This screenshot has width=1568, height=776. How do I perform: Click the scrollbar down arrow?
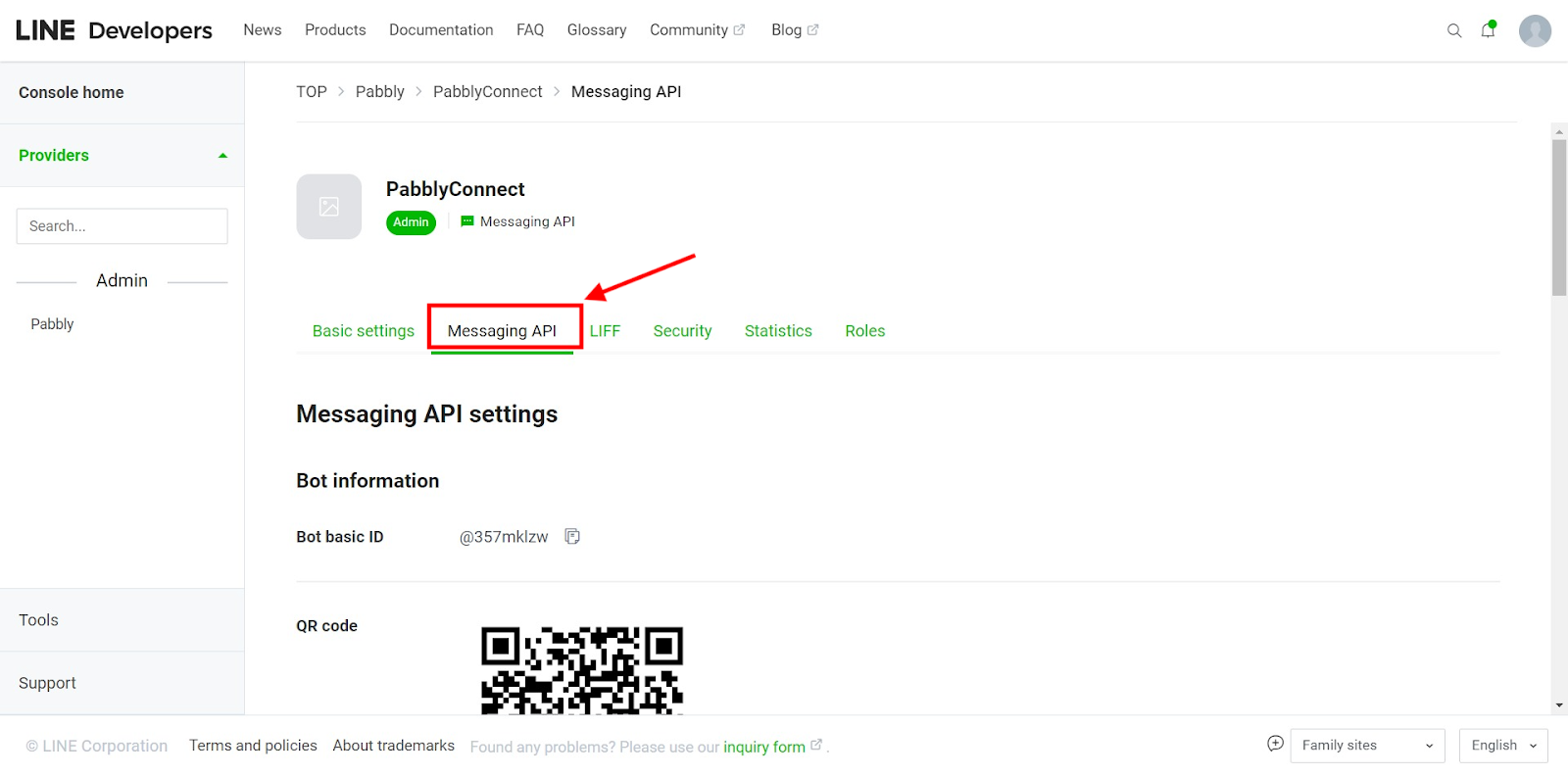(x=1559, y=705)
